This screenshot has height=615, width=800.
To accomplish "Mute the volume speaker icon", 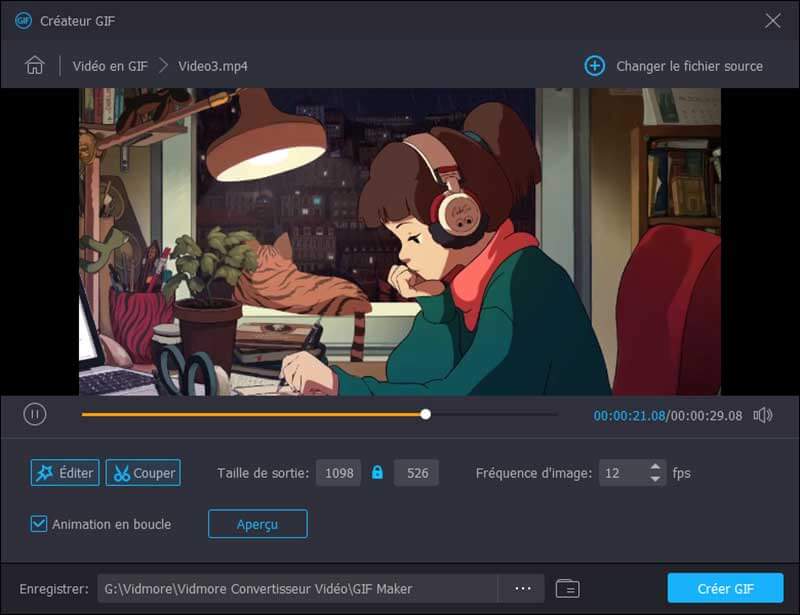I will click(x=763, y=415).
